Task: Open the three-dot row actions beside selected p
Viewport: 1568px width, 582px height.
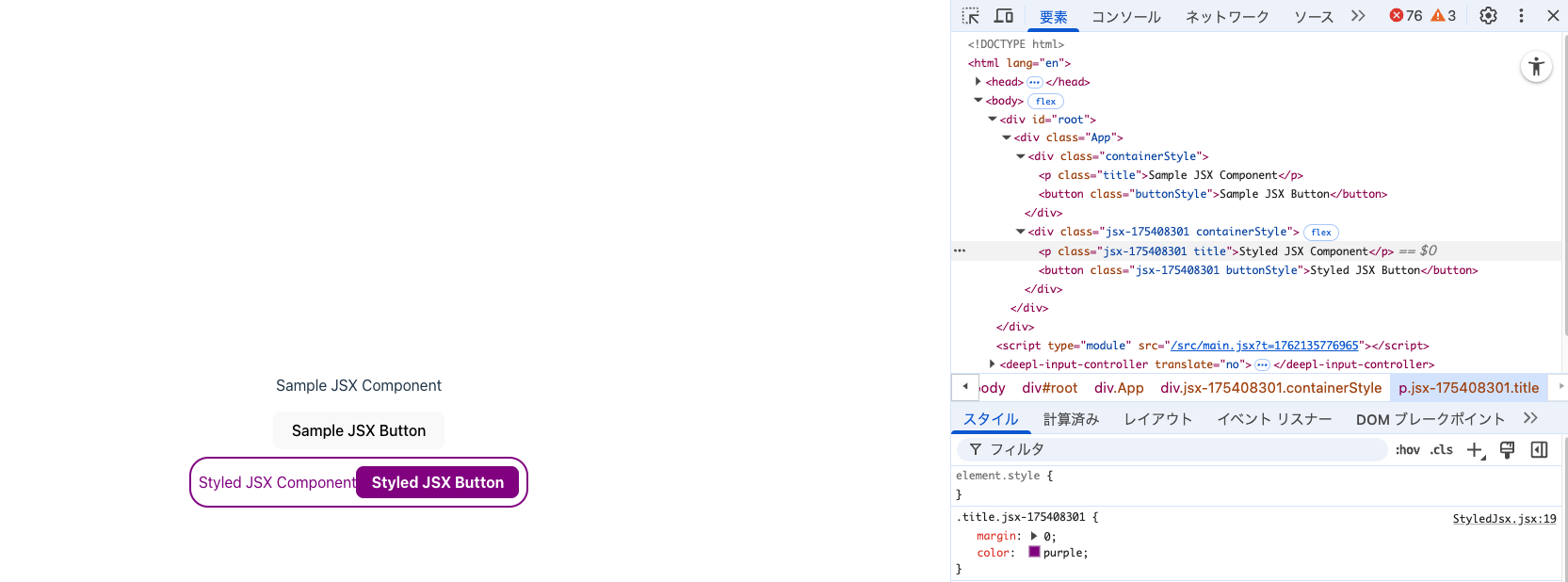Action: coord(960,251)
